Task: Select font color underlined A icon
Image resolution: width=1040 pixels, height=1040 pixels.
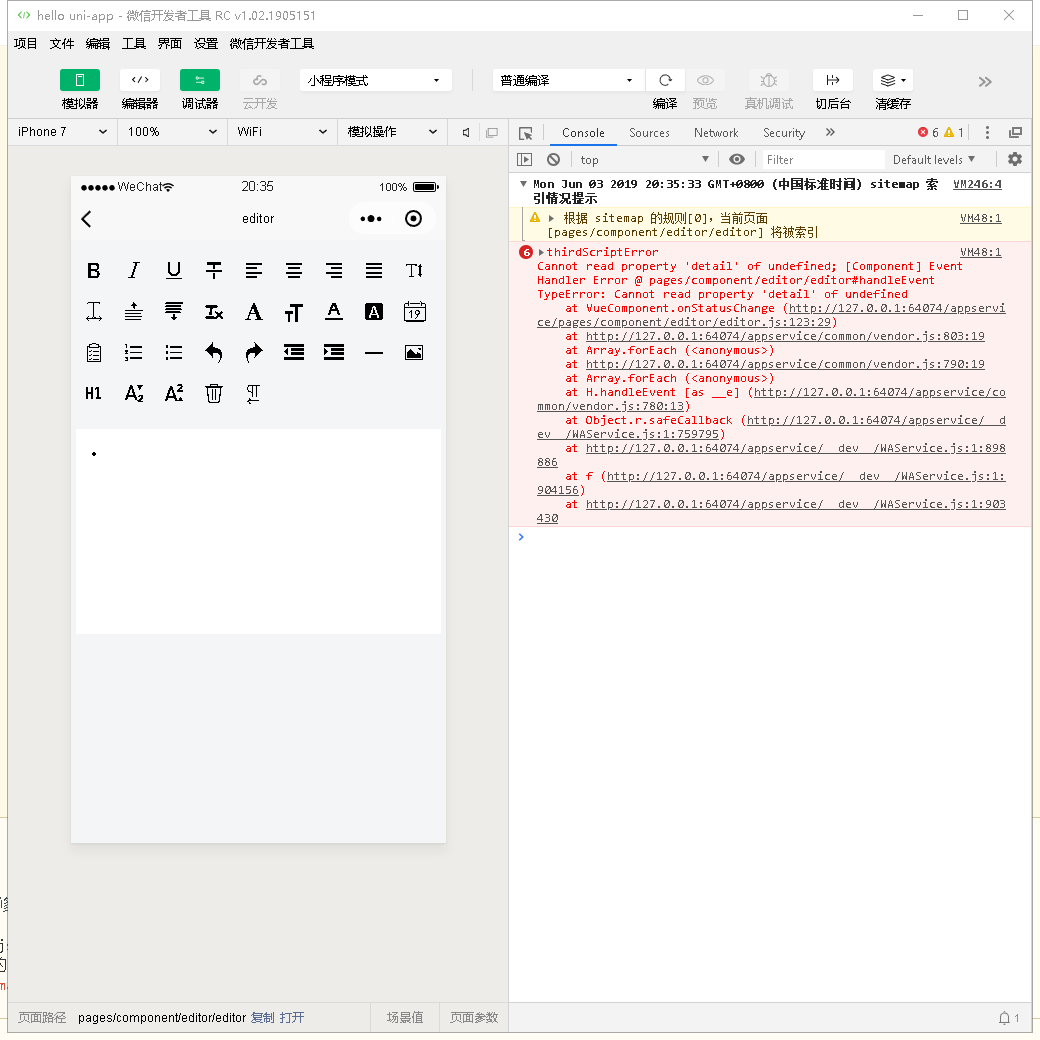Action: point(334,312)
